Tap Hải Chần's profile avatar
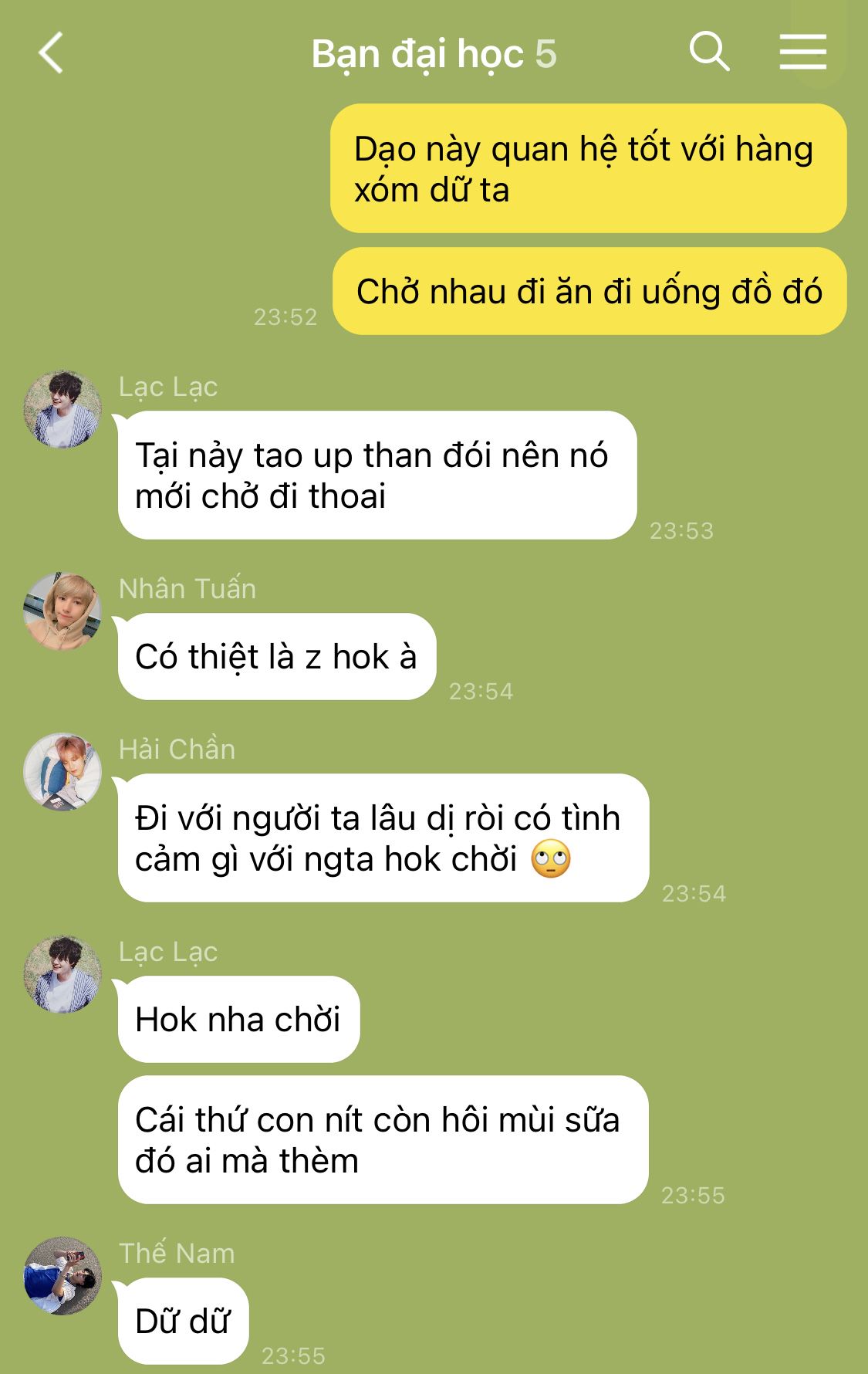The image size is (868, 1374). pos(62,771)
